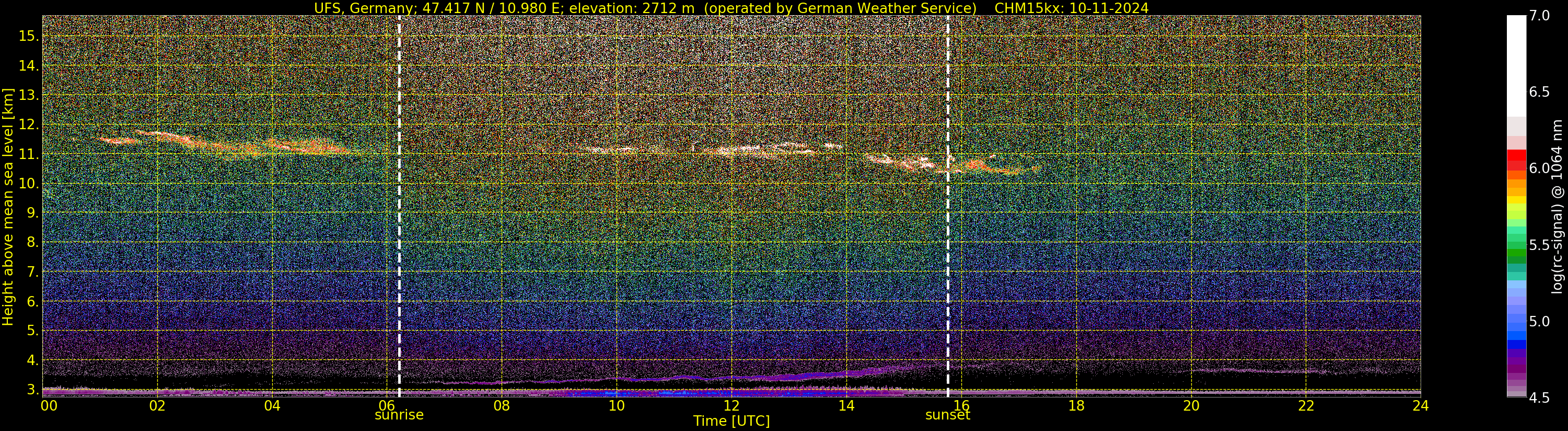1568x431 pixels.
Task: Click time axis tick label '04'
Action: click(272, 405)
